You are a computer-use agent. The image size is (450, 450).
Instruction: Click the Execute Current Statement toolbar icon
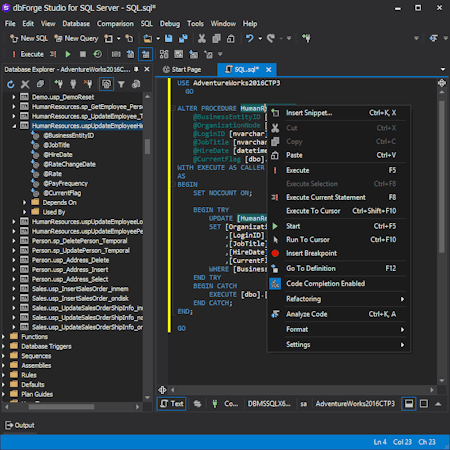53,54
